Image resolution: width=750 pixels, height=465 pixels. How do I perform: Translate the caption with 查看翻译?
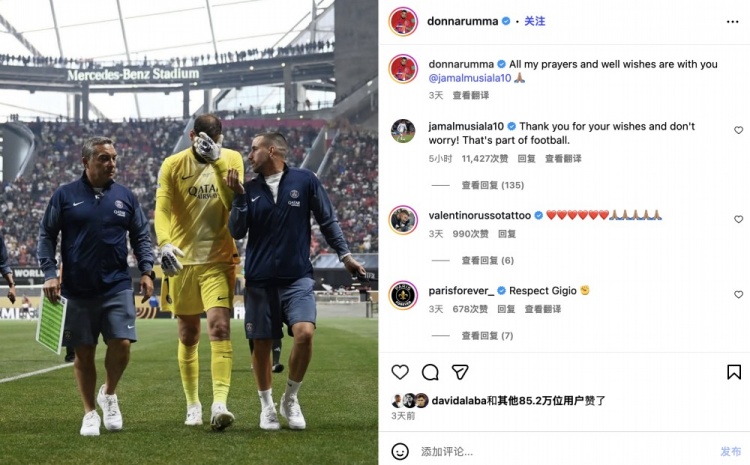[x=471, y=95]
